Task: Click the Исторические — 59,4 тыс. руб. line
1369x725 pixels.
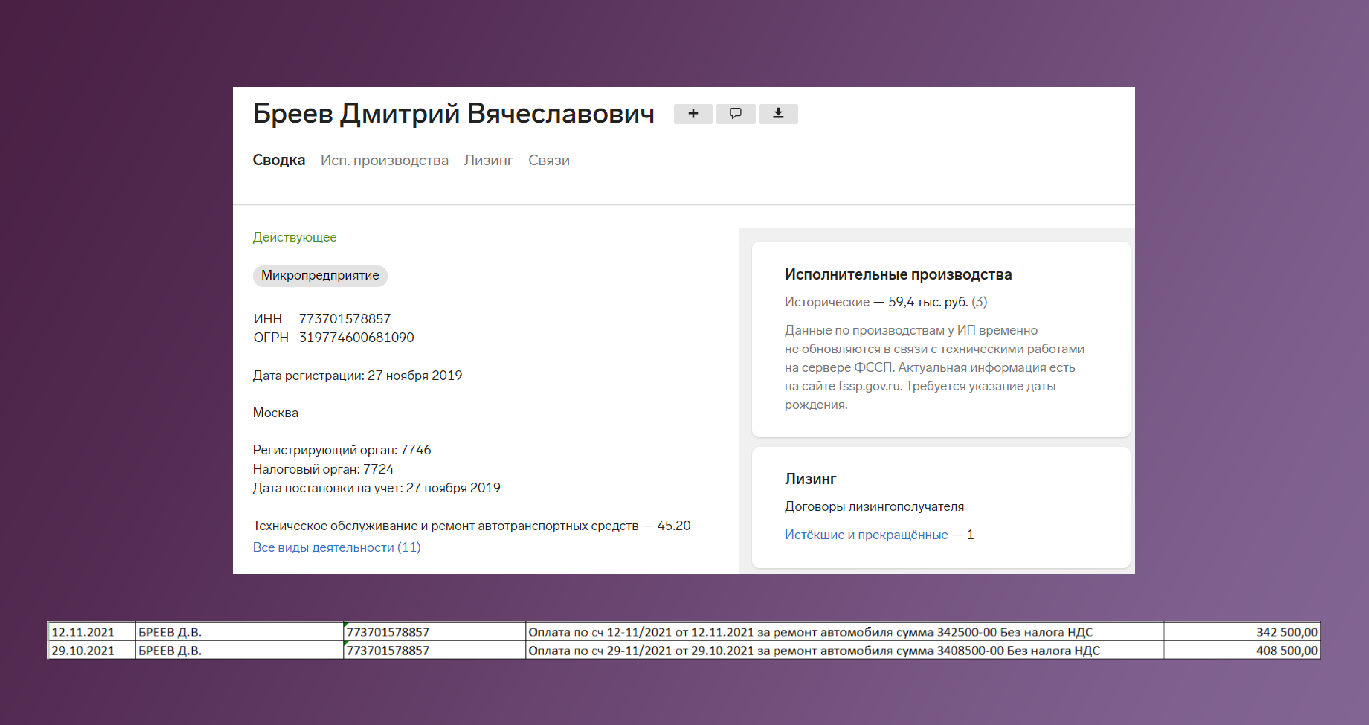Action: (886, 302)
